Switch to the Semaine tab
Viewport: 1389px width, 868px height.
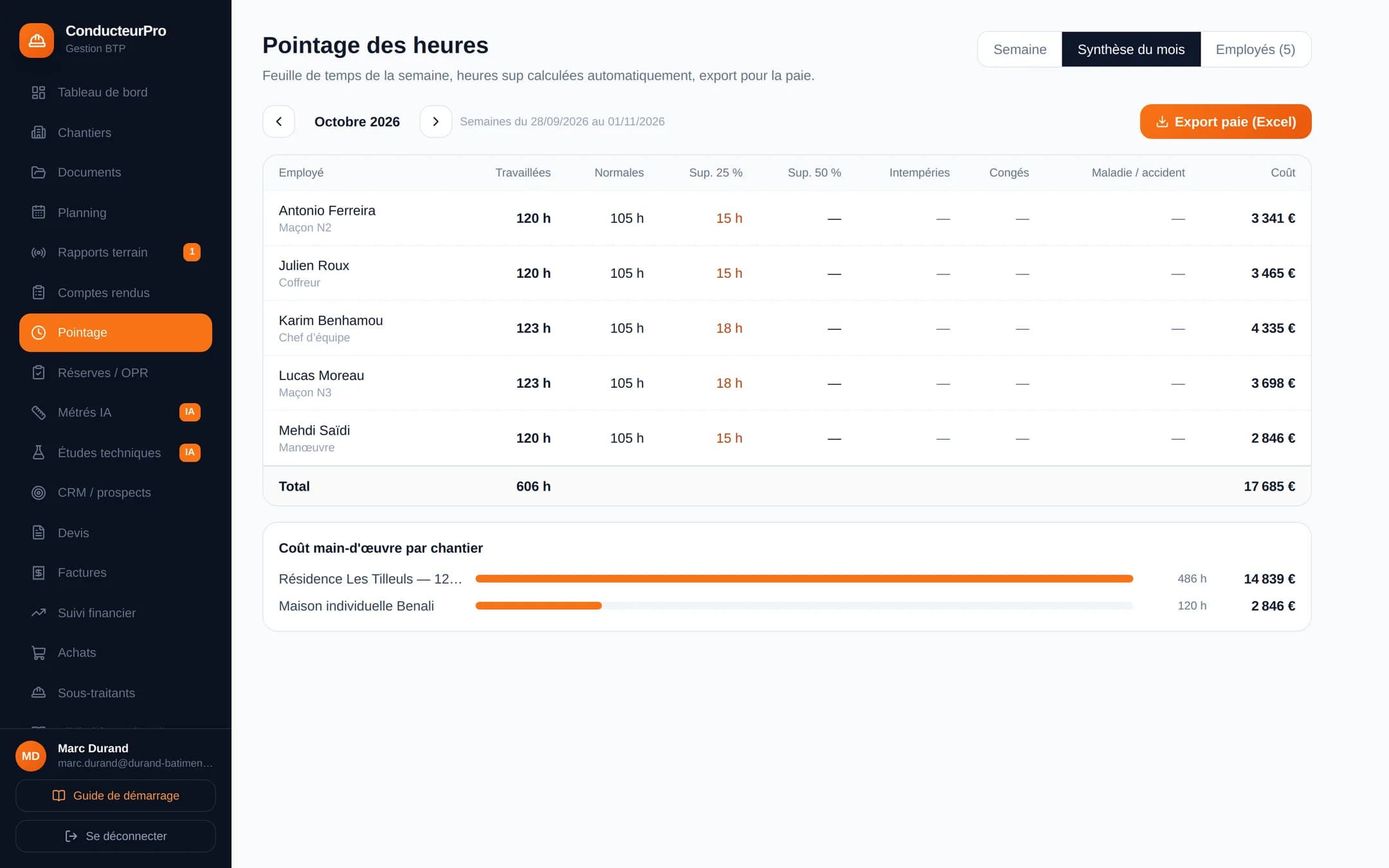(x=1020, y=50)
